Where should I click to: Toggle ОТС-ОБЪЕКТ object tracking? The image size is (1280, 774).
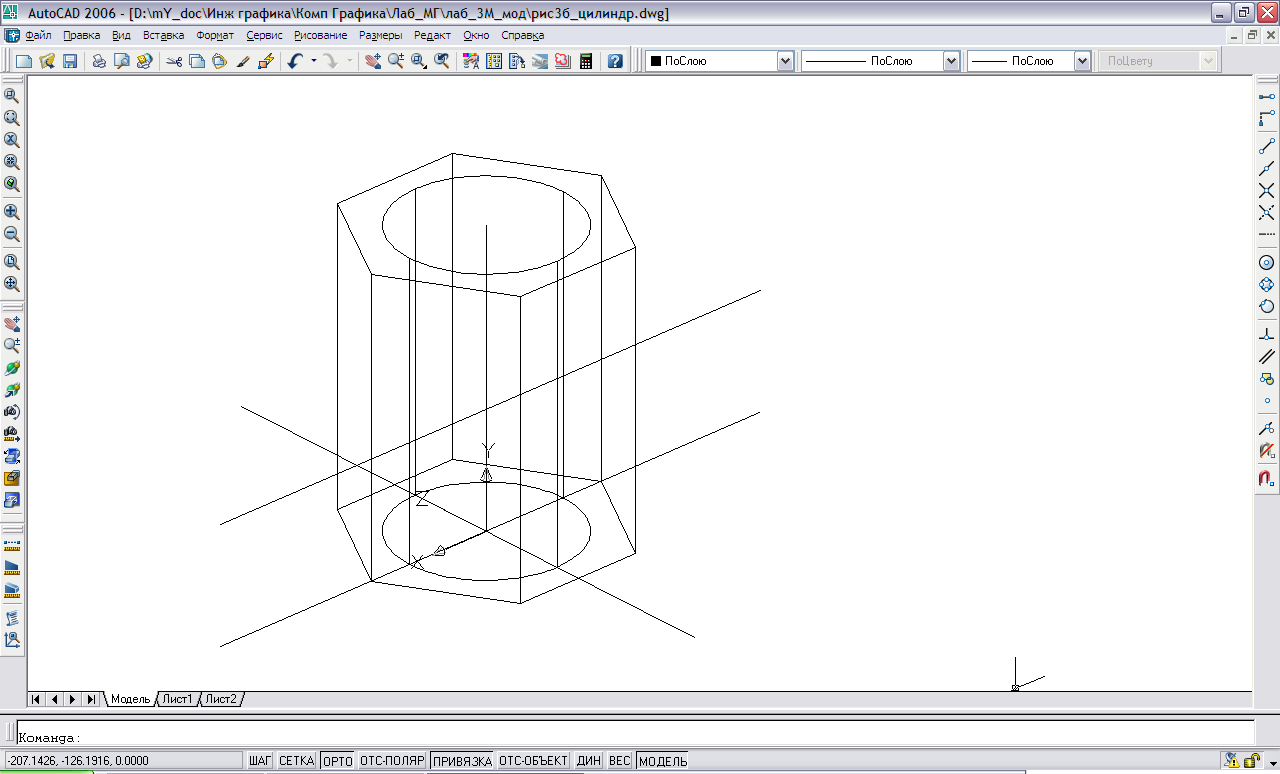click(534, 761)
